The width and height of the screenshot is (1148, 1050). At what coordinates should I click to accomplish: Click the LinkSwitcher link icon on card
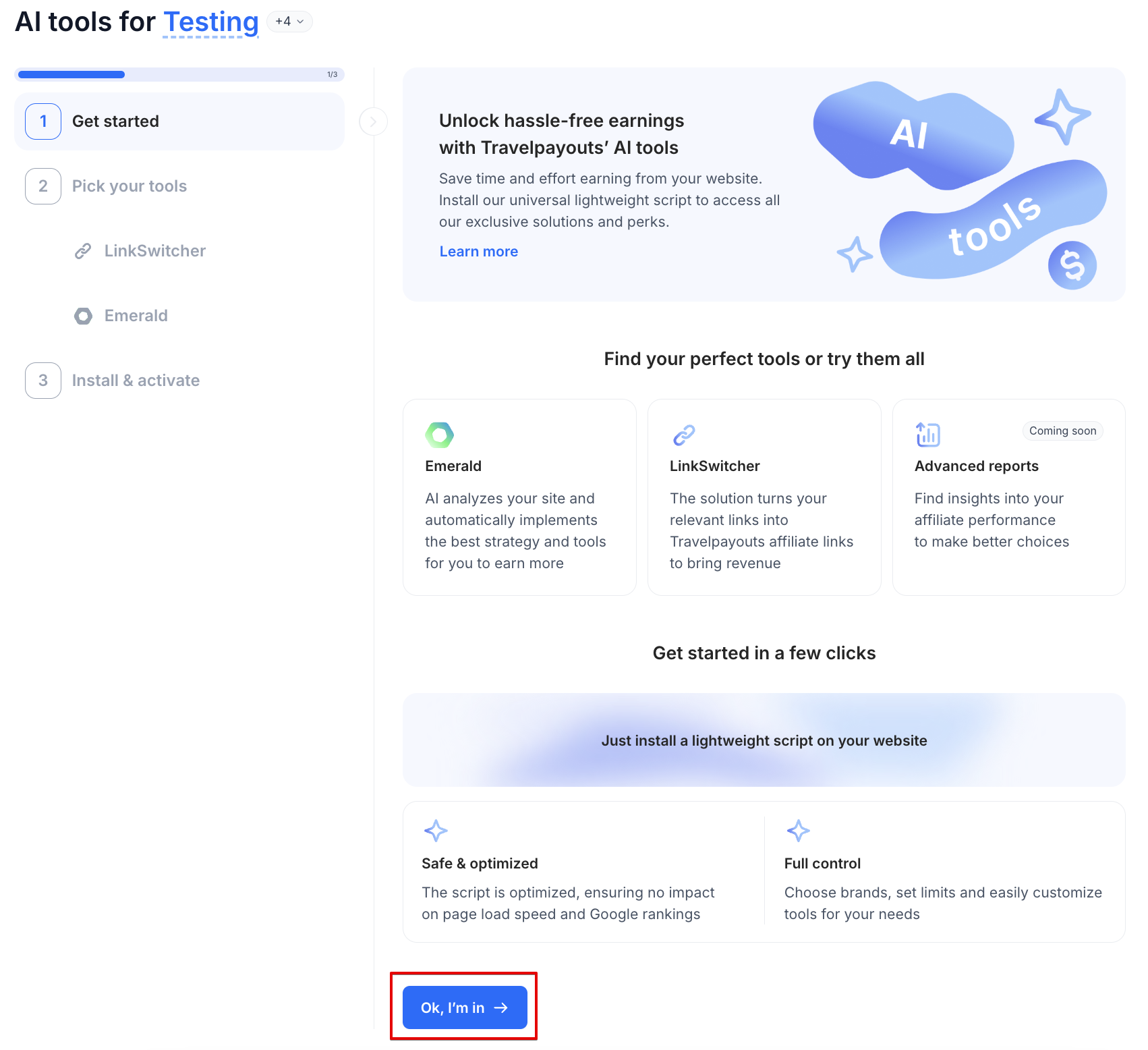click(684, 435)
